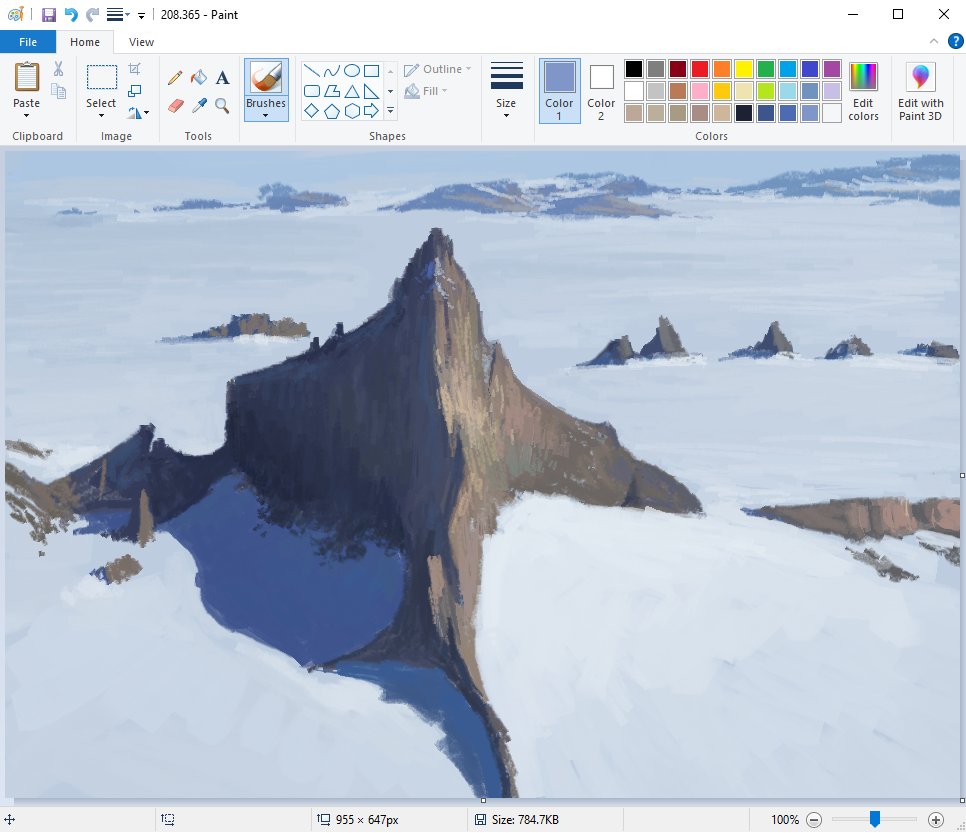Select the Hexagon shape
The width and height of the screenshot is (966, 833).
tap(352, 111)
